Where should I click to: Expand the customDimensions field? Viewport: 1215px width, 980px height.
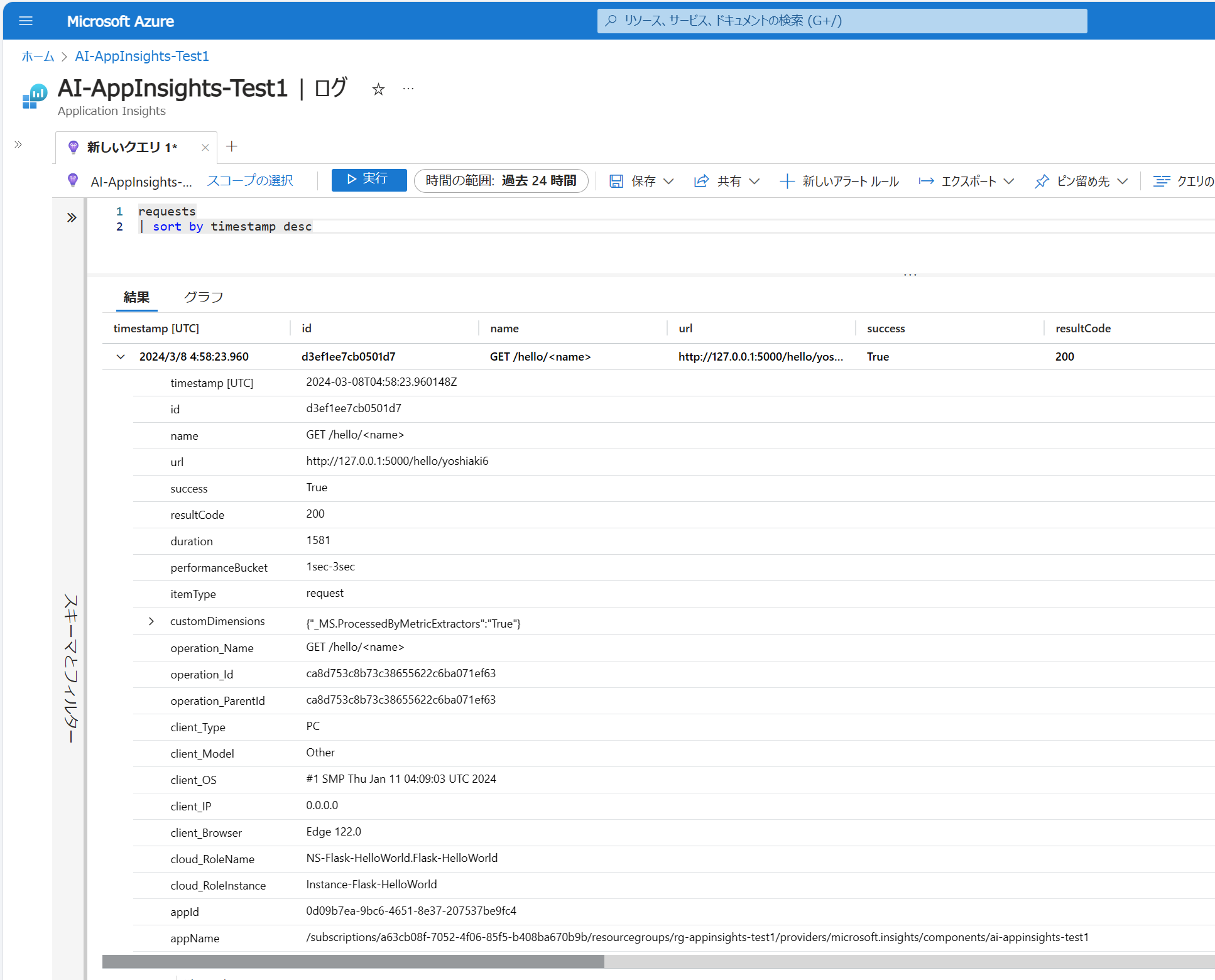(x=151, y=621)
